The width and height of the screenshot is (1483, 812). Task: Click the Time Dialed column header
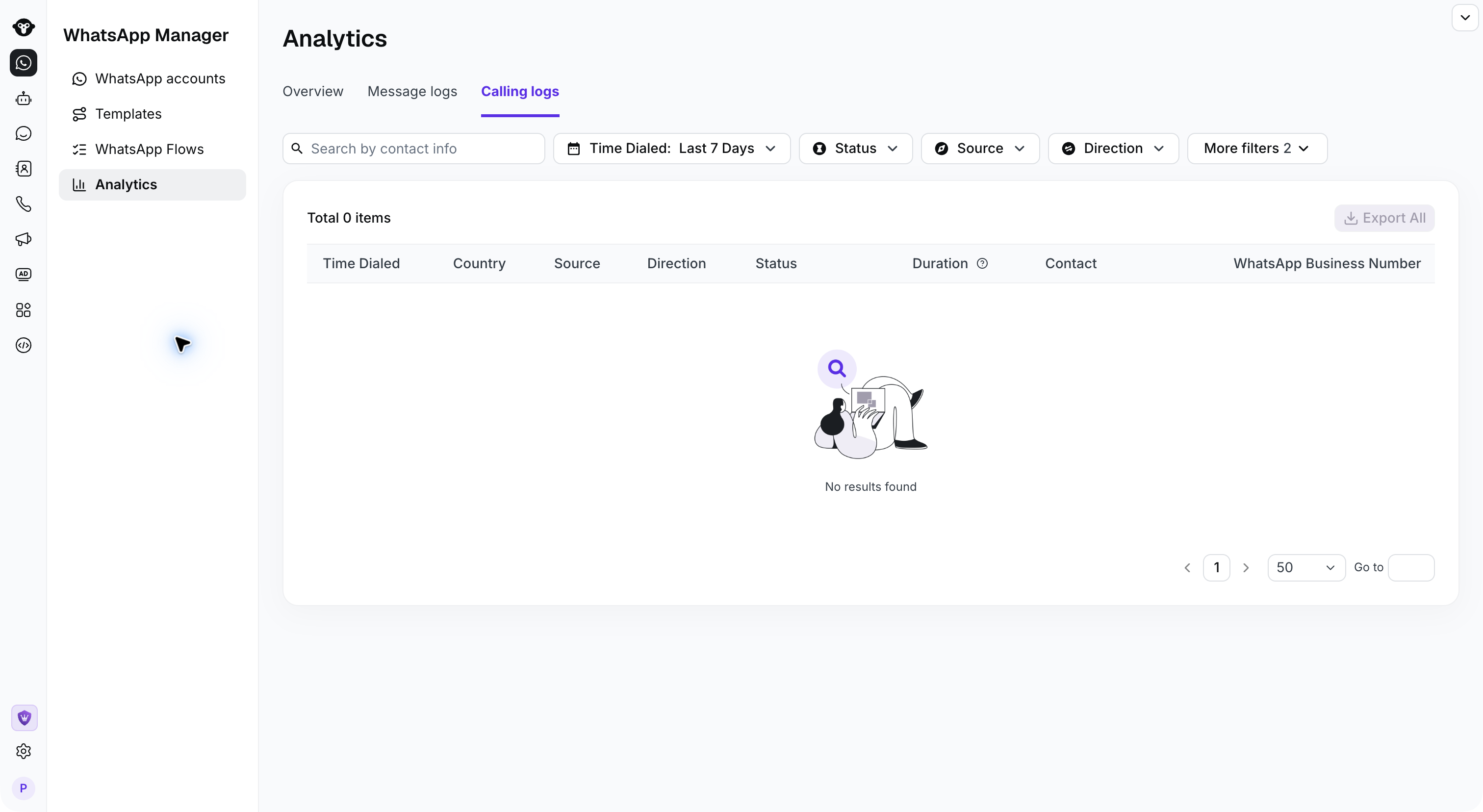coord(361,264)
